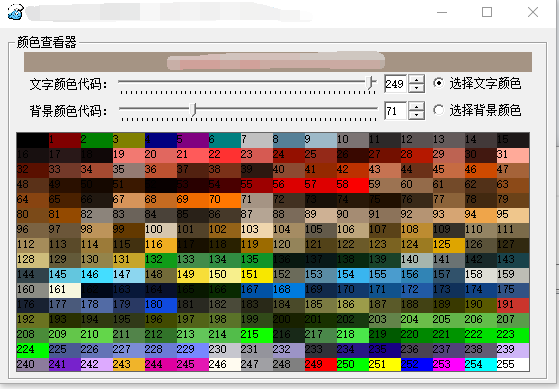Choose color swatch 250 green
559x389 pixels.
tap(353, 364)
